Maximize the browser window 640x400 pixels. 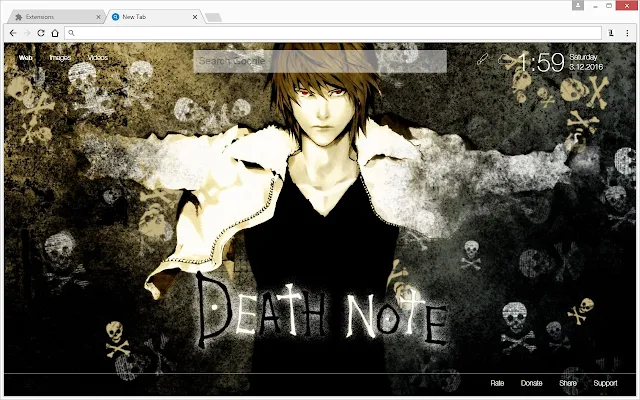point(609,6)
